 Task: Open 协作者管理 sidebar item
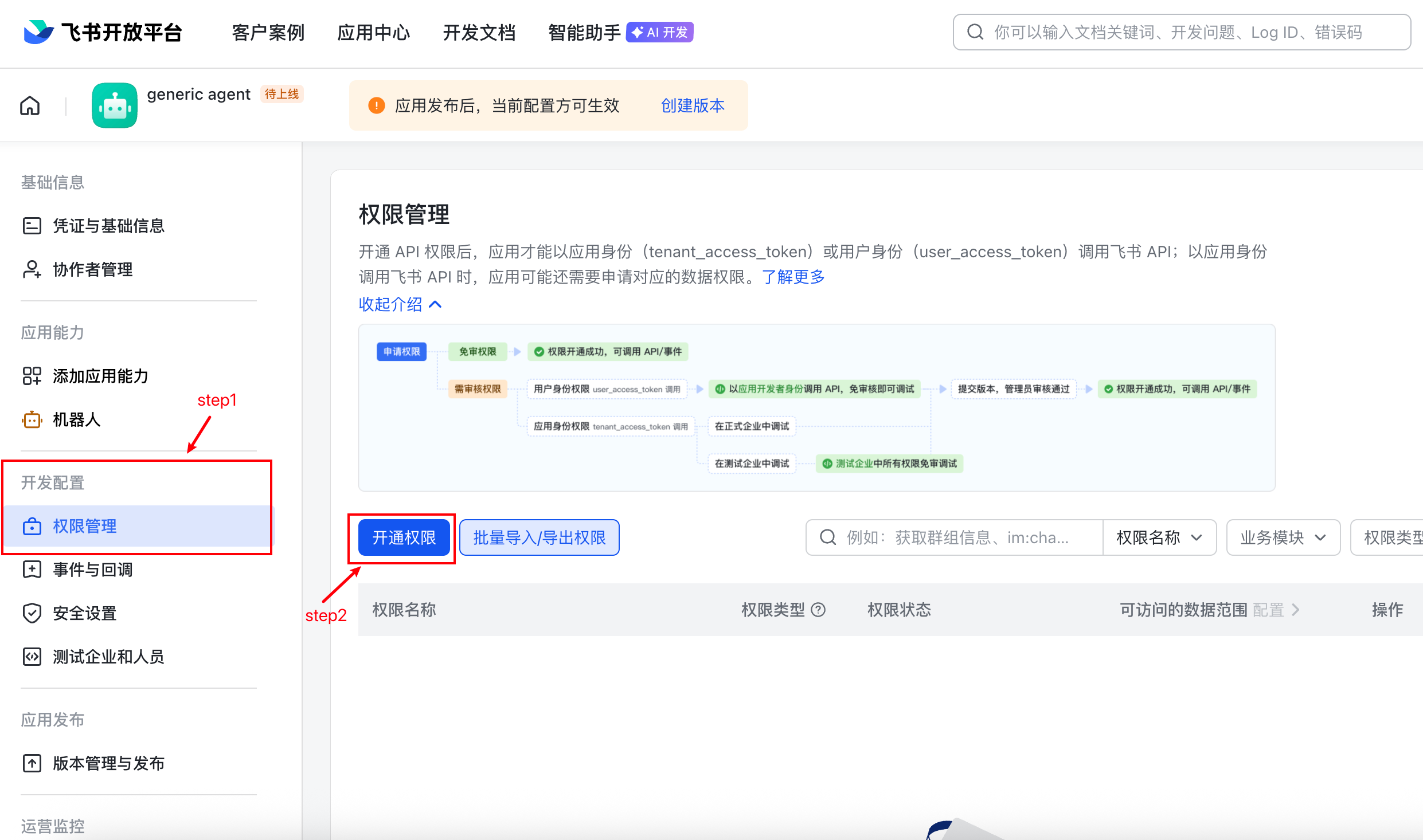[x=92, y=269]
